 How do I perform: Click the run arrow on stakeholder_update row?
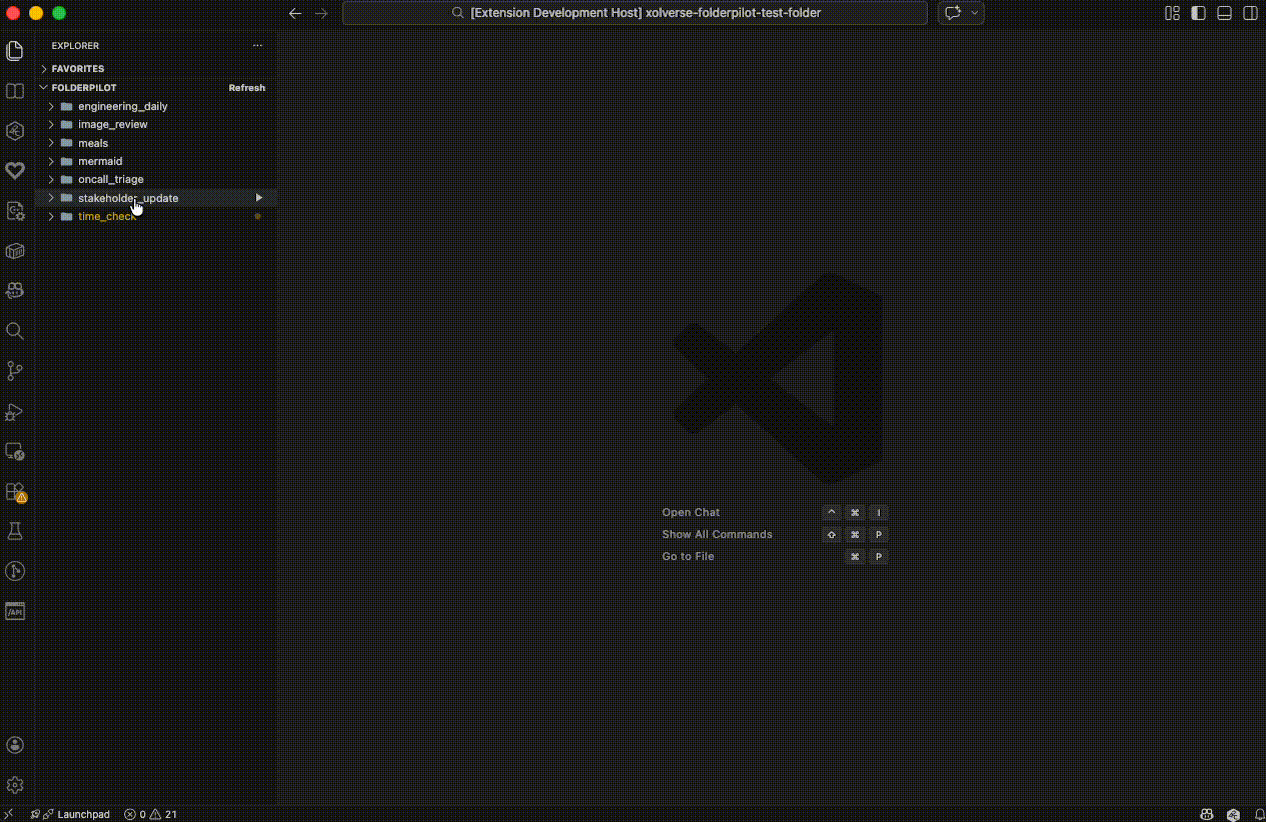pos(258,198)
